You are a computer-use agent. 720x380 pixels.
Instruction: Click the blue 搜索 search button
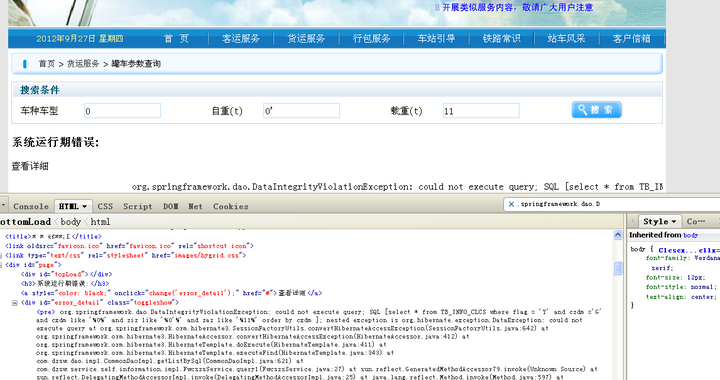tap(596, 110)
